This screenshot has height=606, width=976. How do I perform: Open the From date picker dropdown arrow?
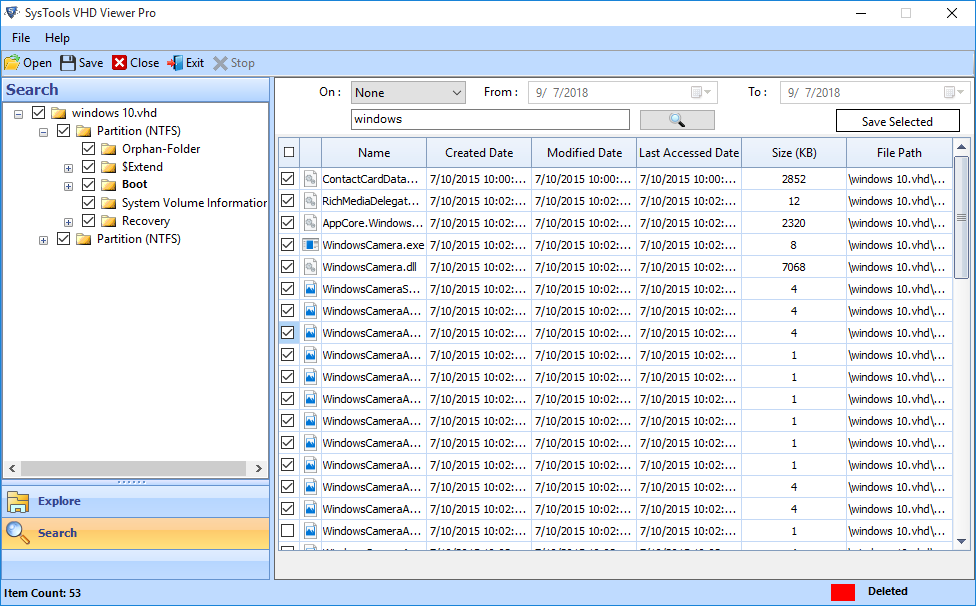tap(708, 93)
